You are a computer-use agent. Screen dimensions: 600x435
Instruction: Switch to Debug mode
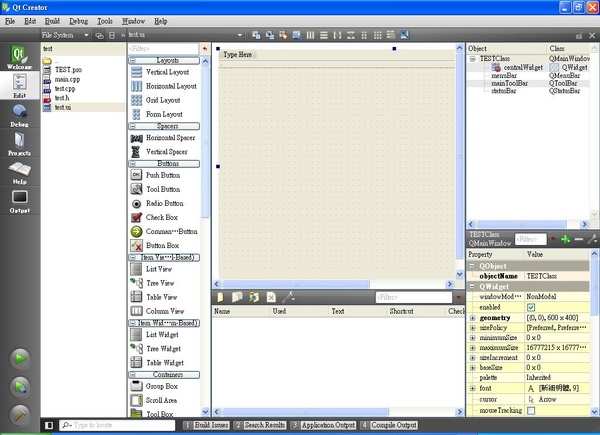19,115
